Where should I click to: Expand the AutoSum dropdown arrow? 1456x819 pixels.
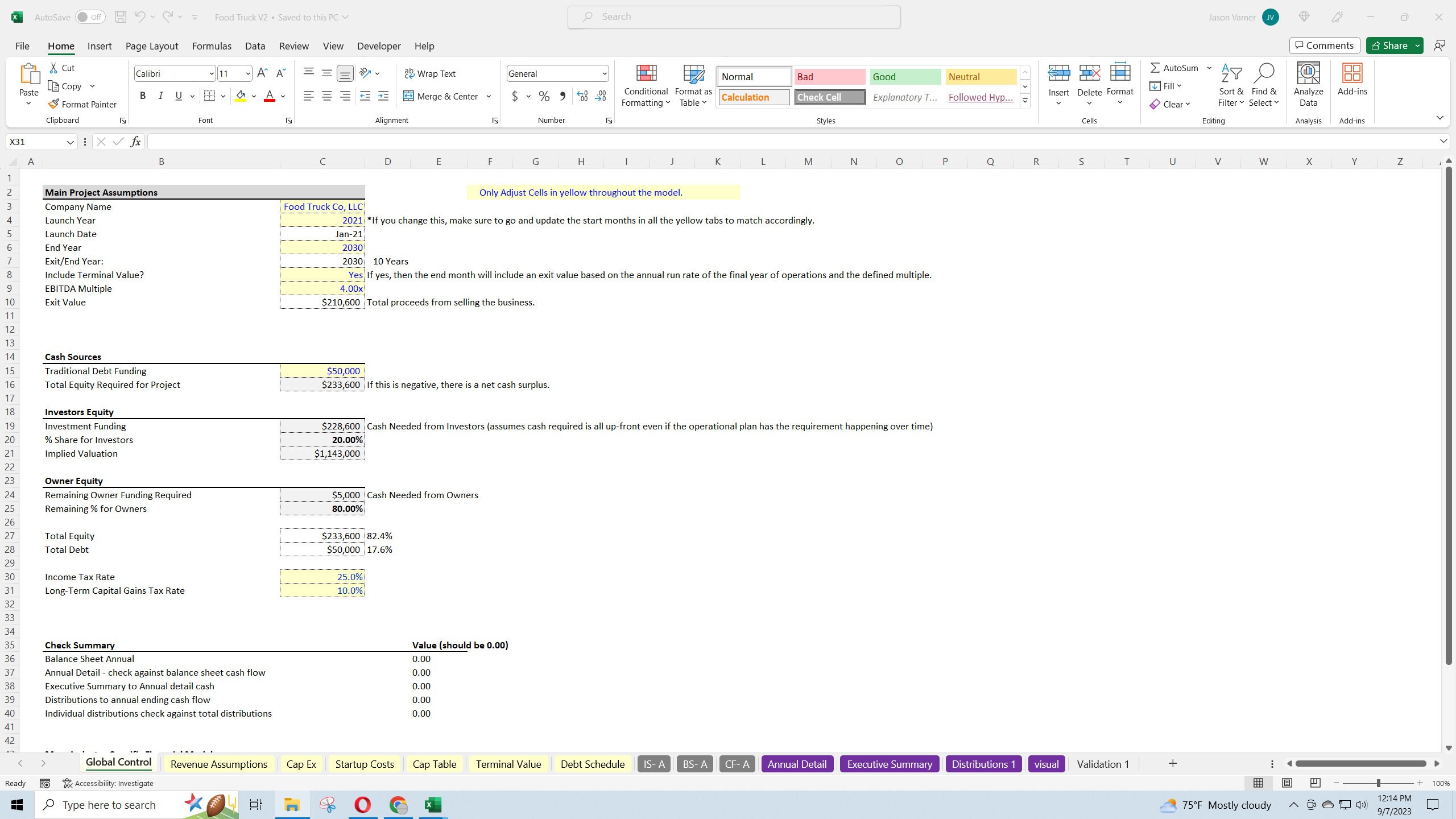tap(1209, 68)
